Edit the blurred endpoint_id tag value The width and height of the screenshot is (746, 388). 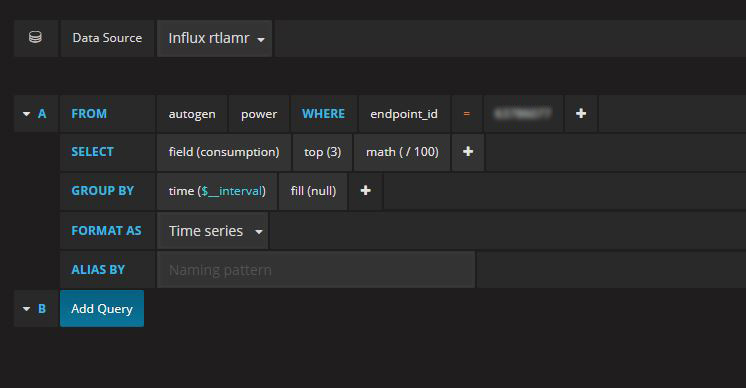click(x=523, y=114)
